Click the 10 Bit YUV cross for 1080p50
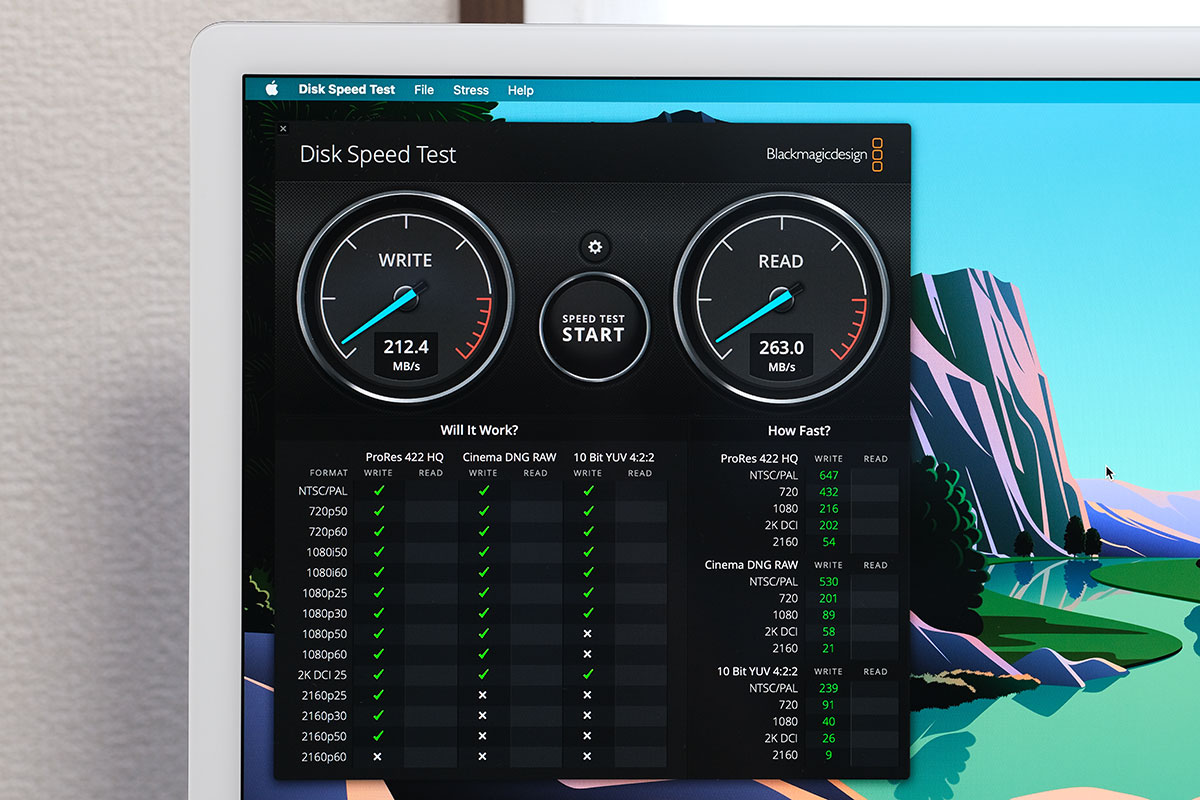 click(588, 634)
